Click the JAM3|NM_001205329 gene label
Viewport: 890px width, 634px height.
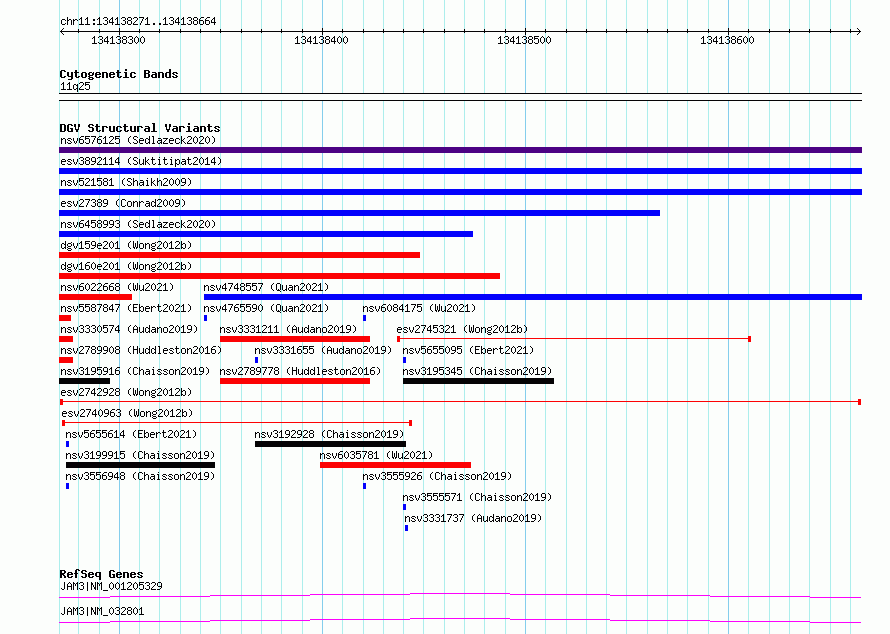[x=111, y=586]
